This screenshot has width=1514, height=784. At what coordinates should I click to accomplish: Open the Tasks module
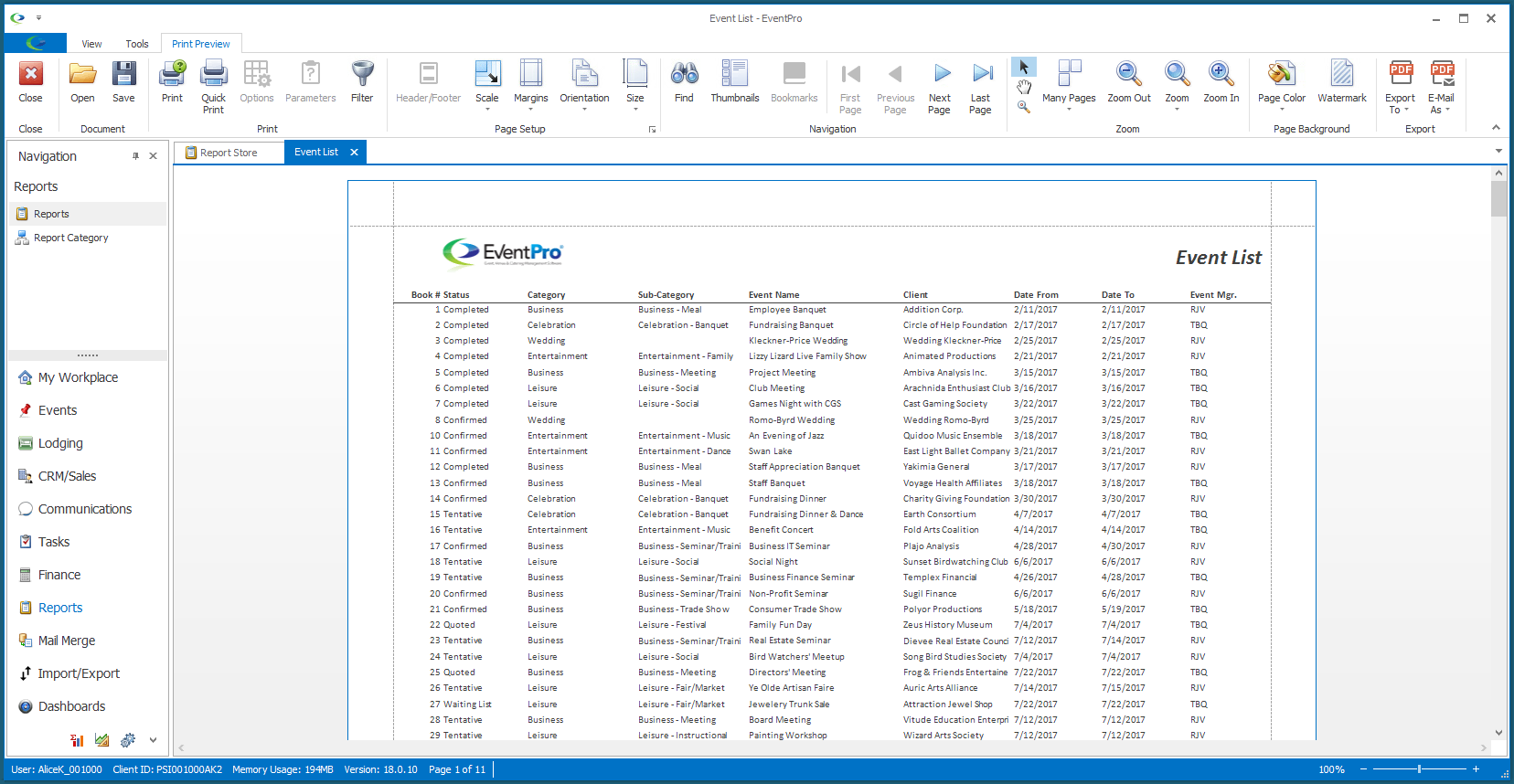(54, 542)
